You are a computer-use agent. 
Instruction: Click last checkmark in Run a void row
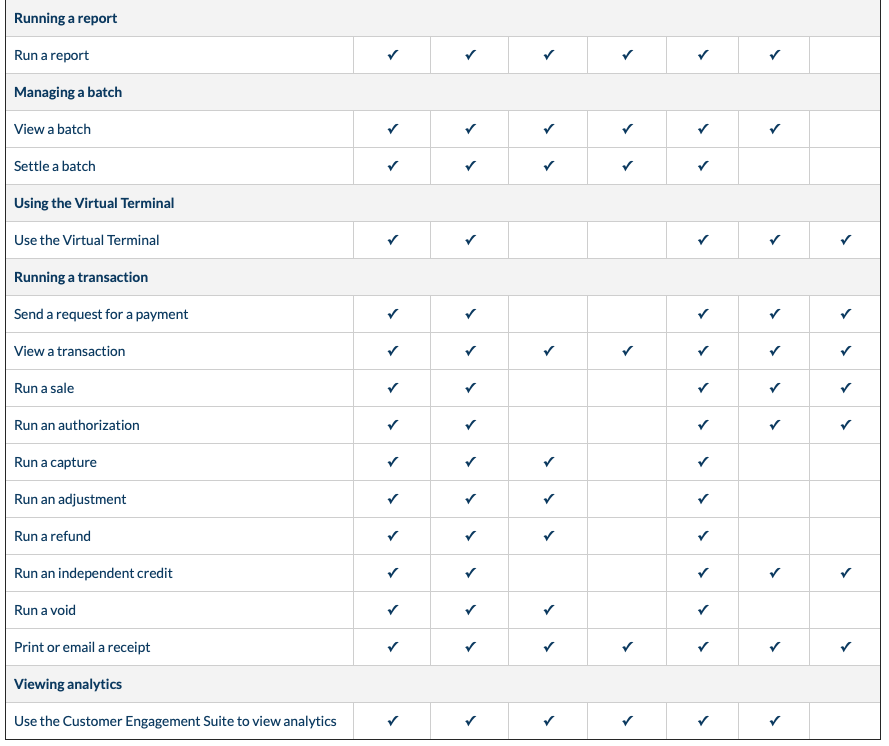tap(703, 611)
